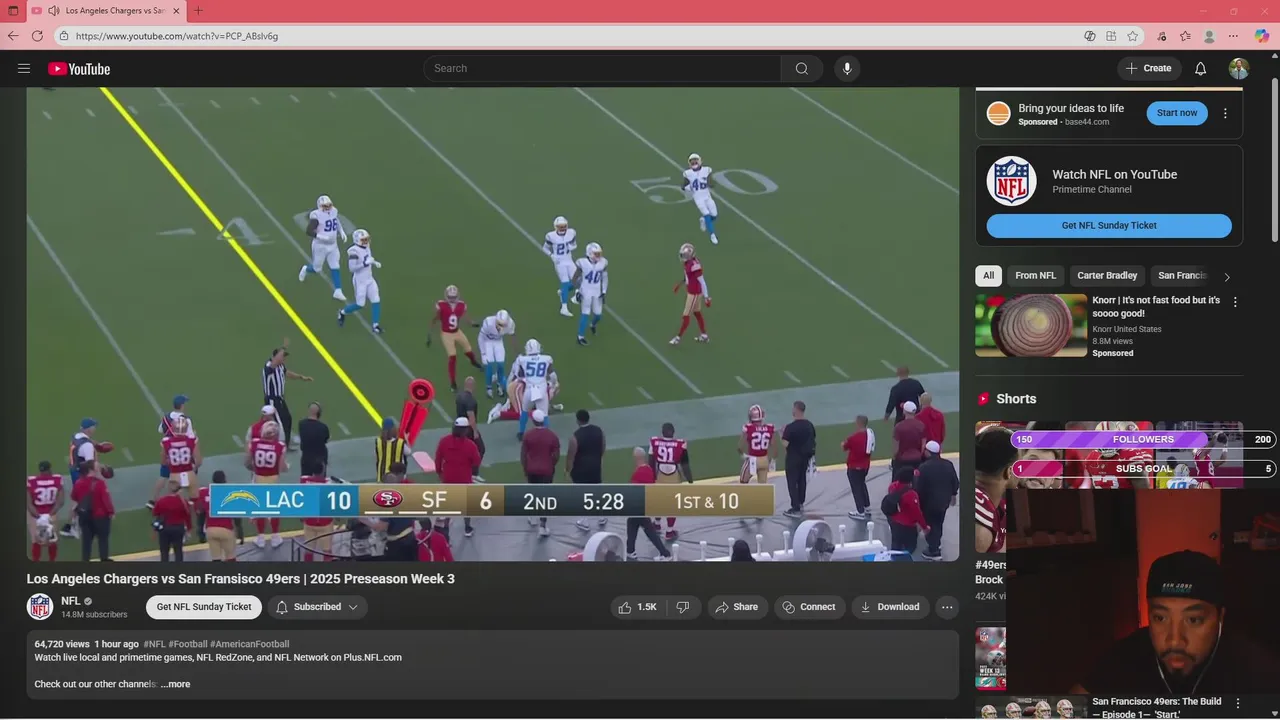Click the browser address bar URL
Image resolution: width=1280 pixels, height=720 pixels.
click(177, 36)
